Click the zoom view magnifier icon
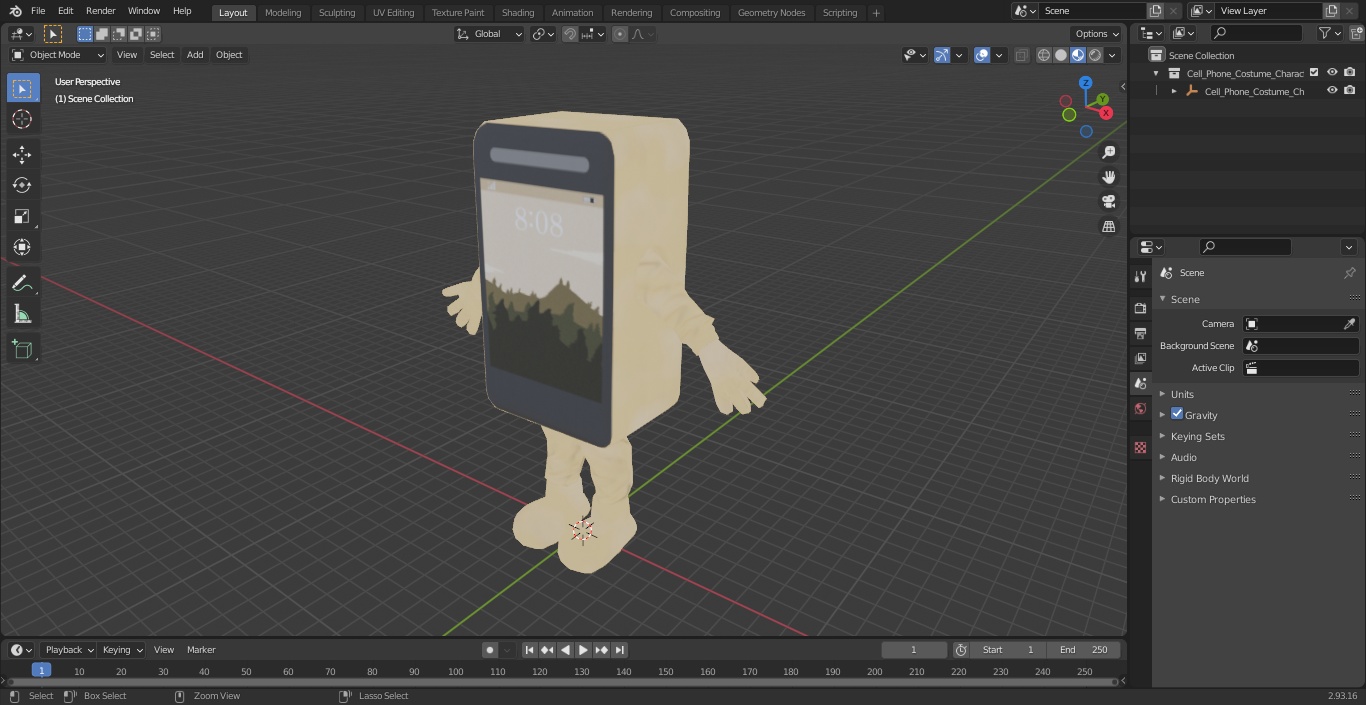Screen dimensions: 1366x705 coord(1108,152)
